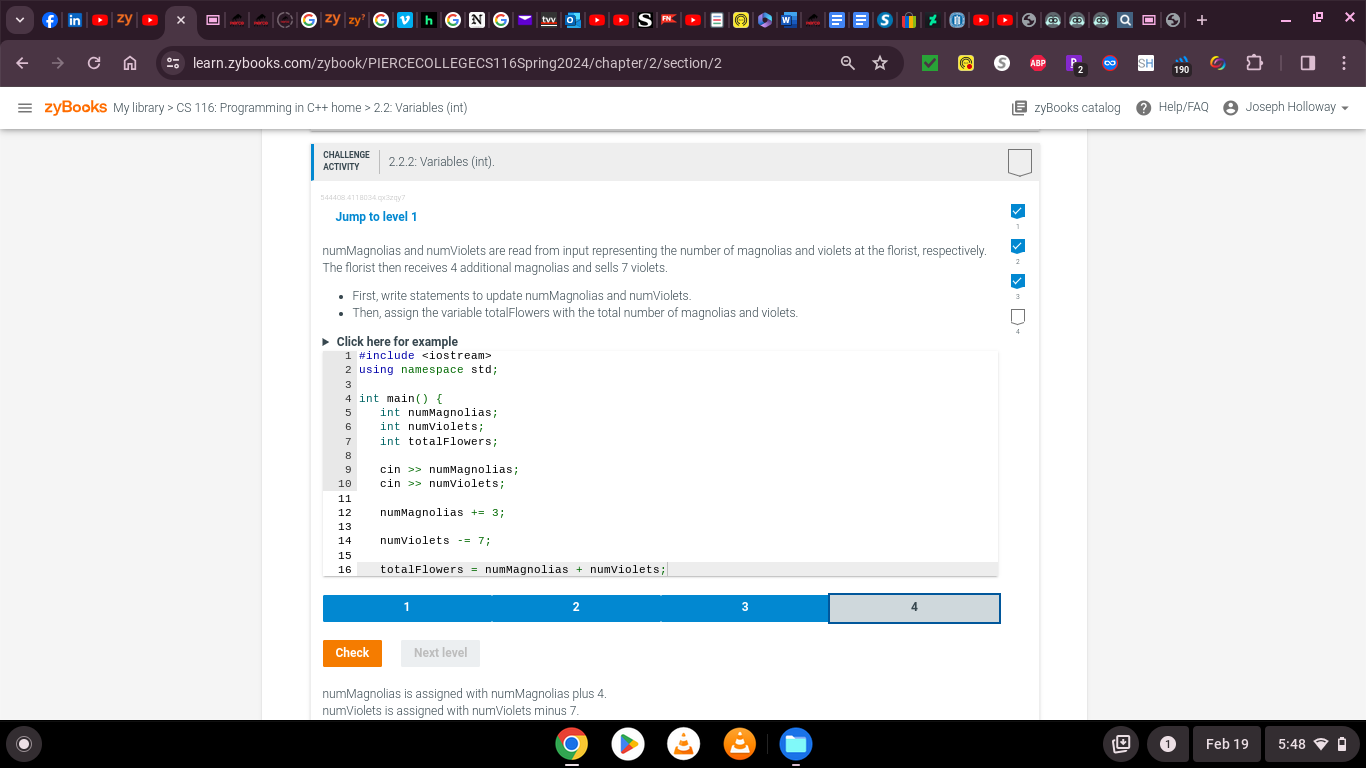Click the Chrome icon in the shelf

571,744
